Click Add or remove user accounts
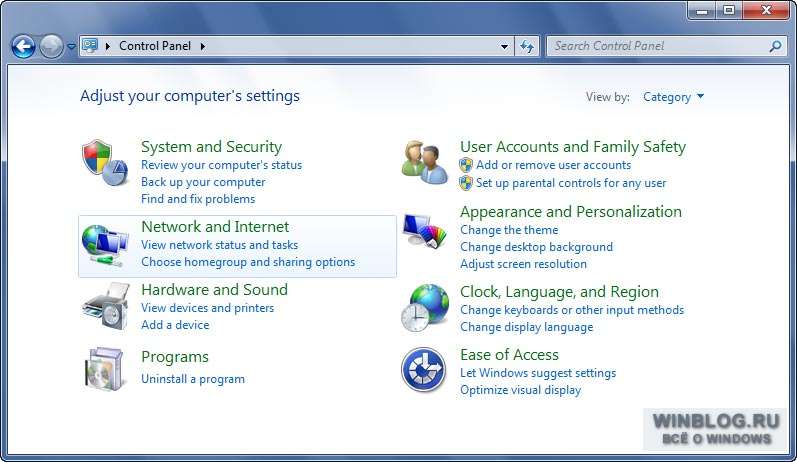This screenshot has width=797, height=462. click(554, 165)
